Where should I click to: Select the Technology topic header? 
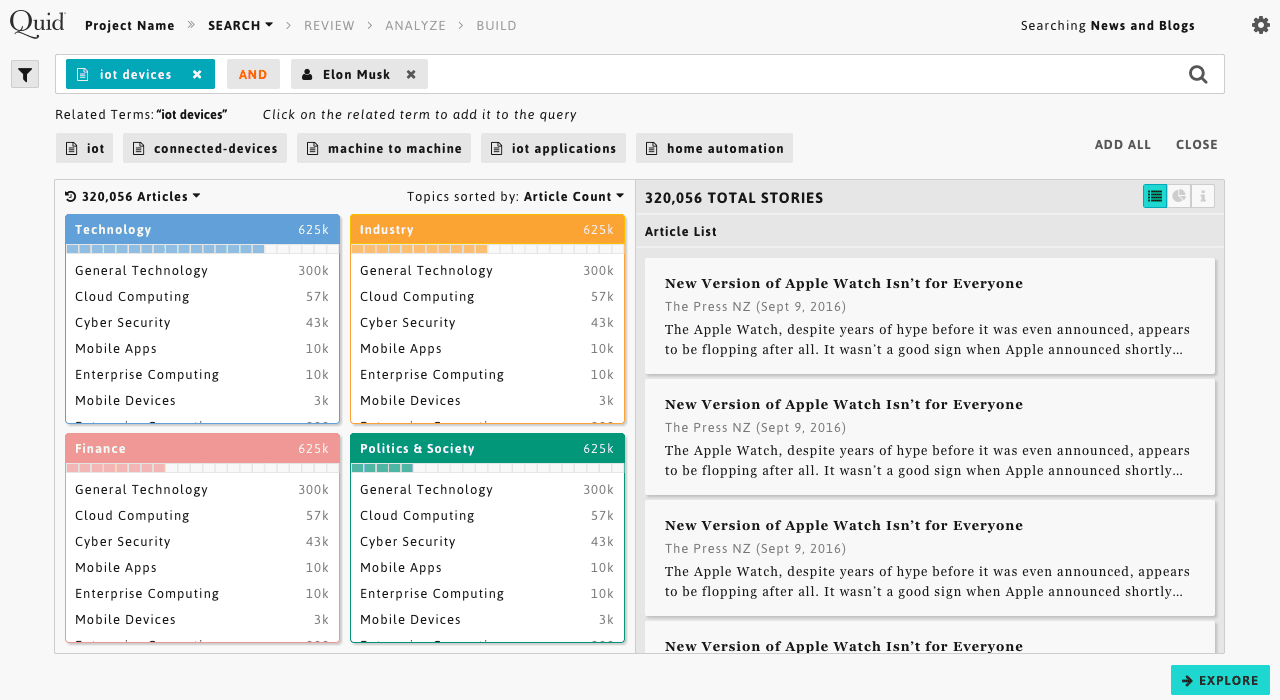click(x=202, y=229)
